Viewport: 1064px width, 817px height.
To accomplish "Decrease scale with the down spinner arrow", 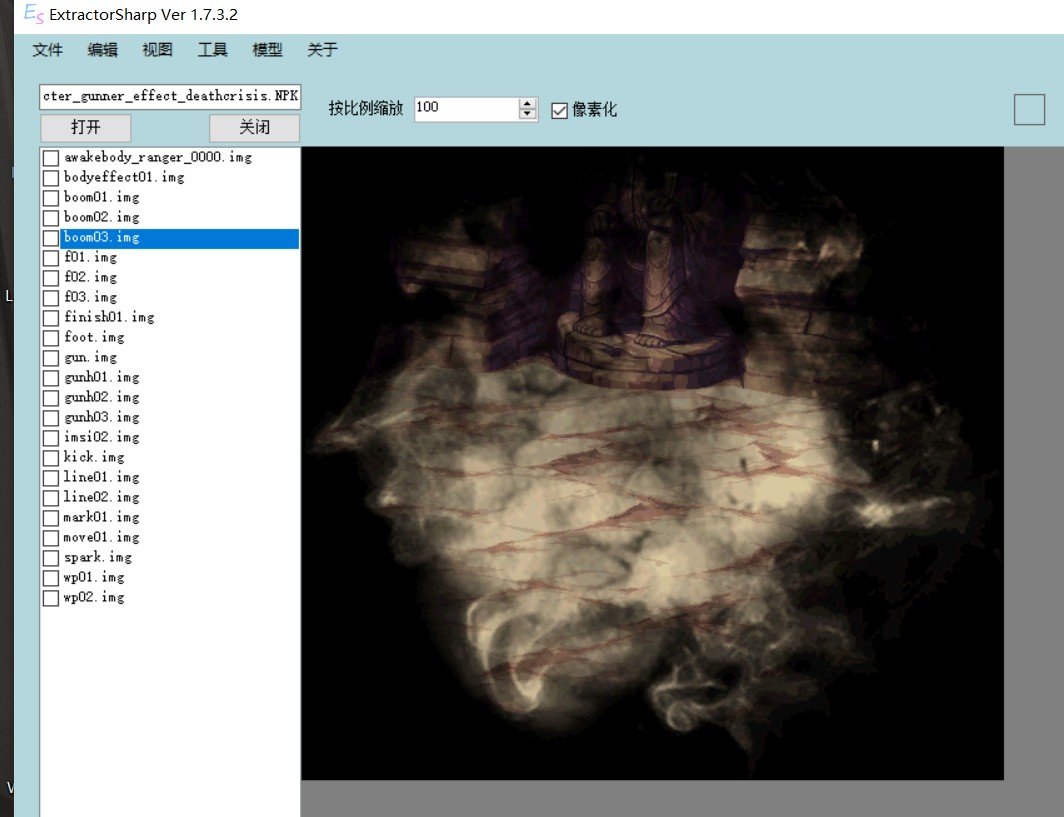I will pos(527,114).
